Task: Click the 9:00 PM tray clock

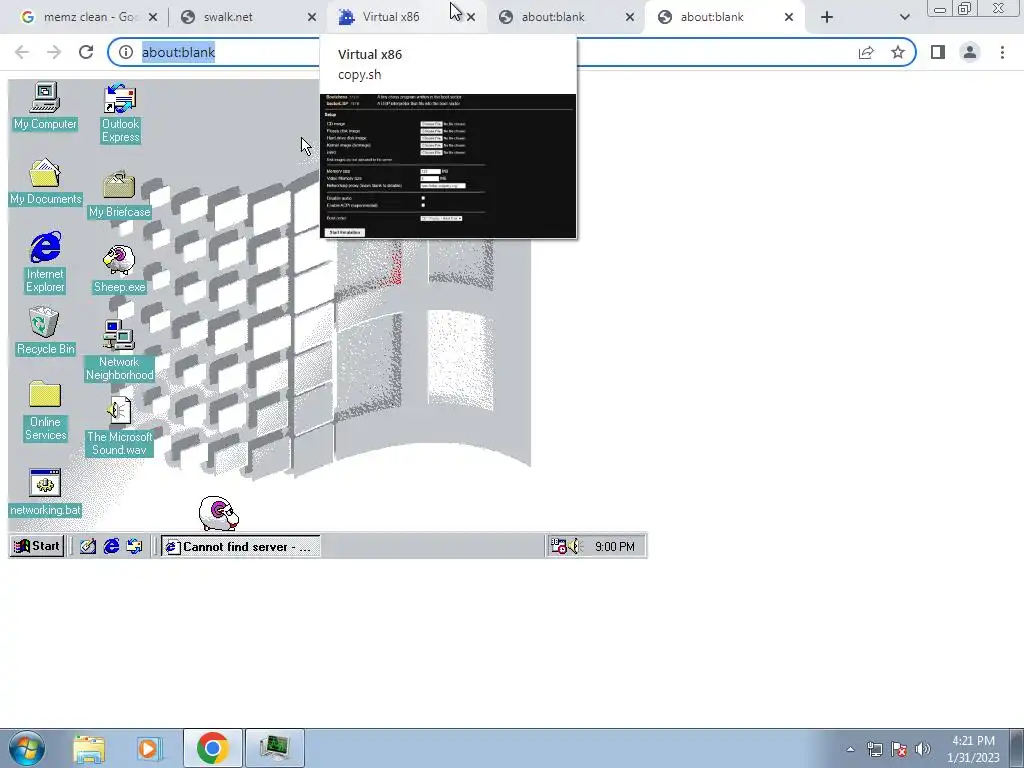Action: tap(615, 547)
